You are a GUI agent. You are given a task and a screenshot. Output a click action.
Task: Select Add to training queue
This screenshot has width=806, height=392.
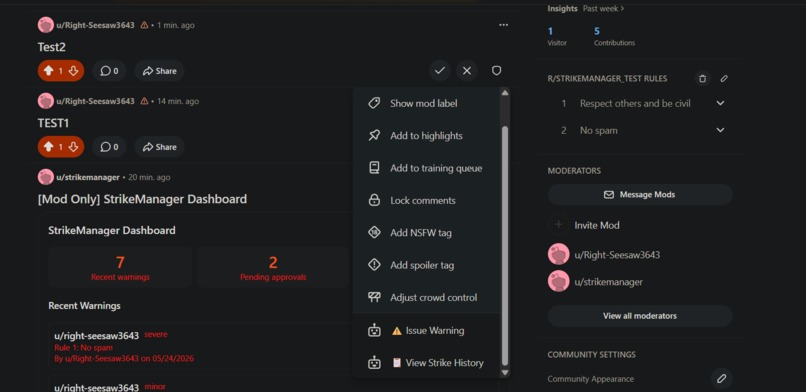(426, 168)
